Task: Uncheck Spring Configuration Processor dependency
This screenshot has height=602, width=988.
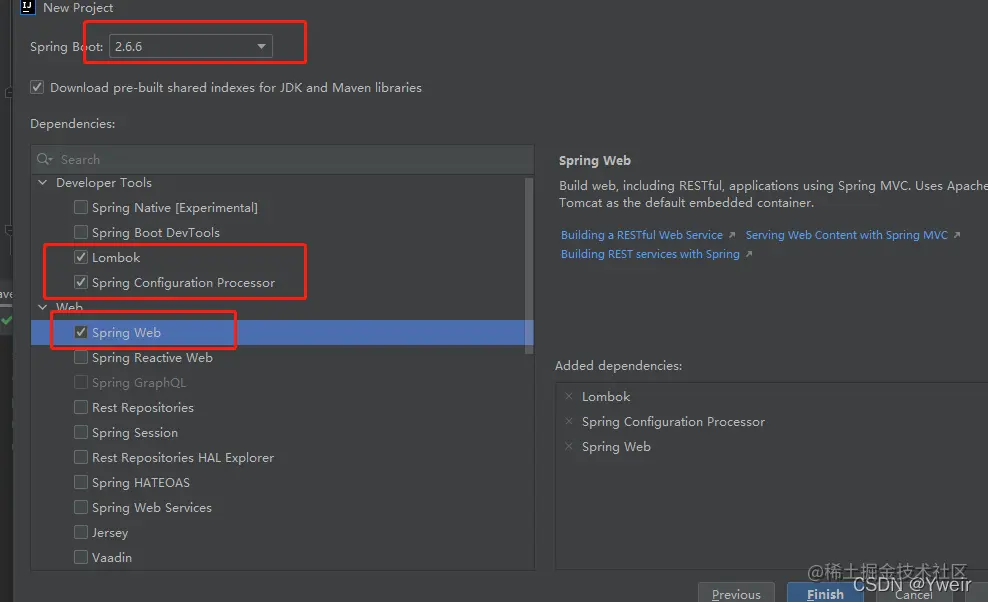Action: pos(81,282)
